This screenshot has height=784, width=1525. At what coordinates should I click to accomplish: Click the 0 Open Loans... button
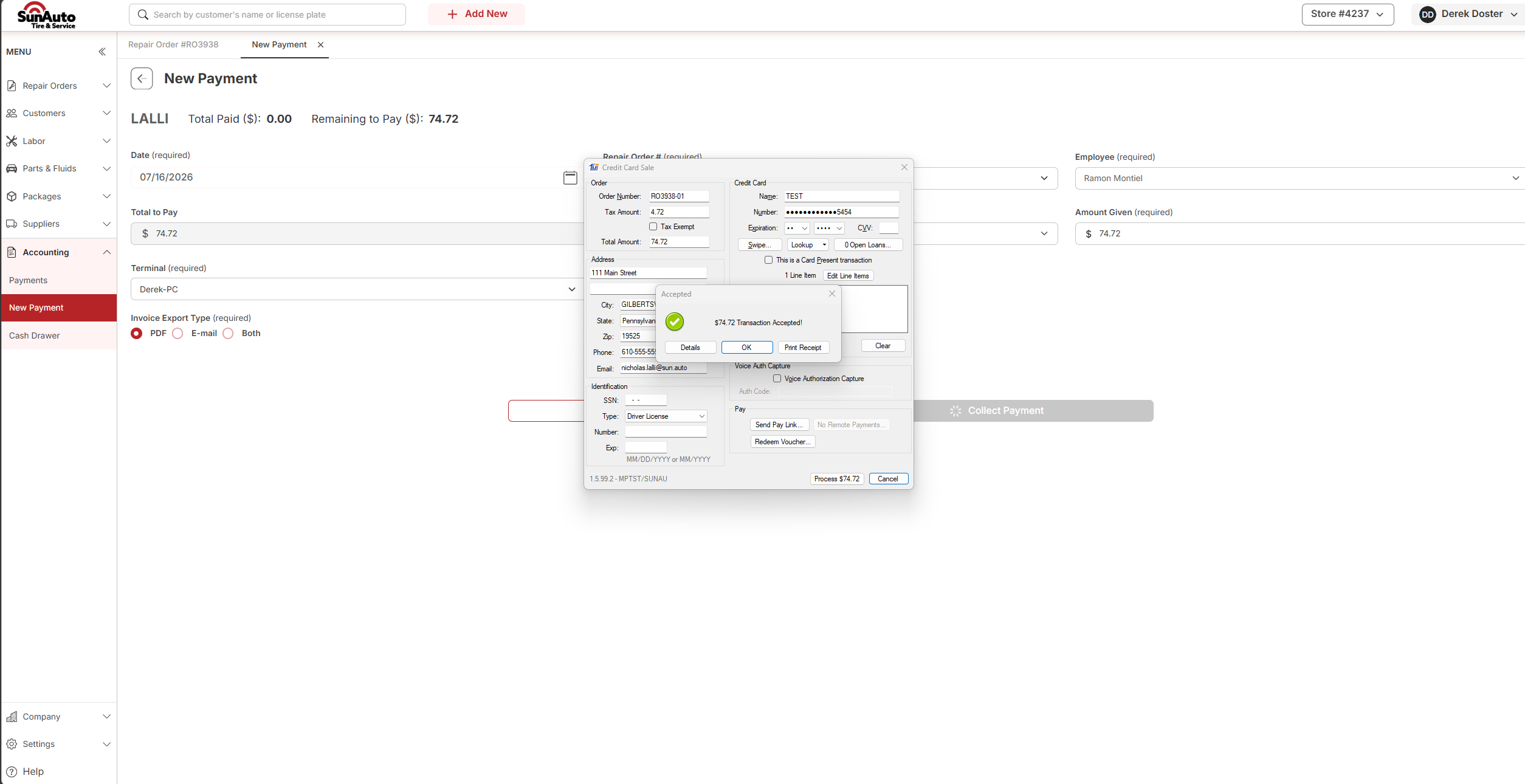click(868, 245)
